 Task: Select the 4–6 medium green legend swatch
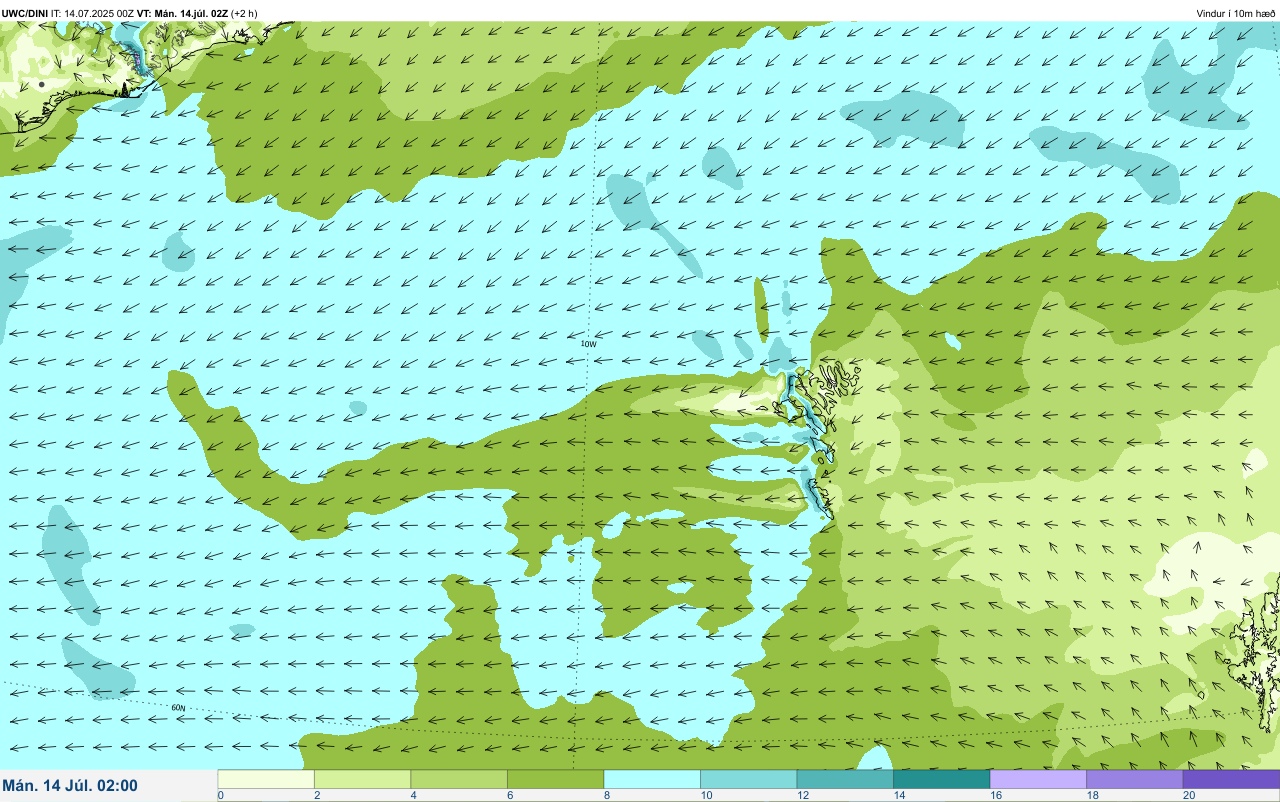click(459, 779)
